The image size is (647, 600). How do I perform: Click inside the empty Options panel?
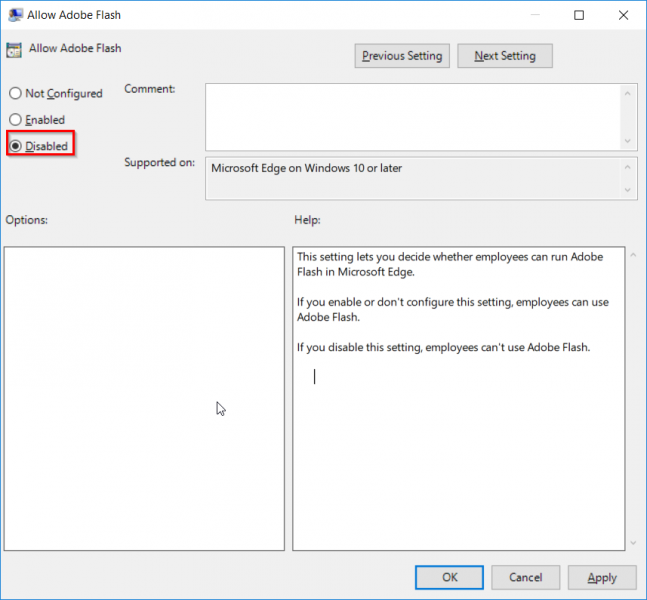pos(144,399)
